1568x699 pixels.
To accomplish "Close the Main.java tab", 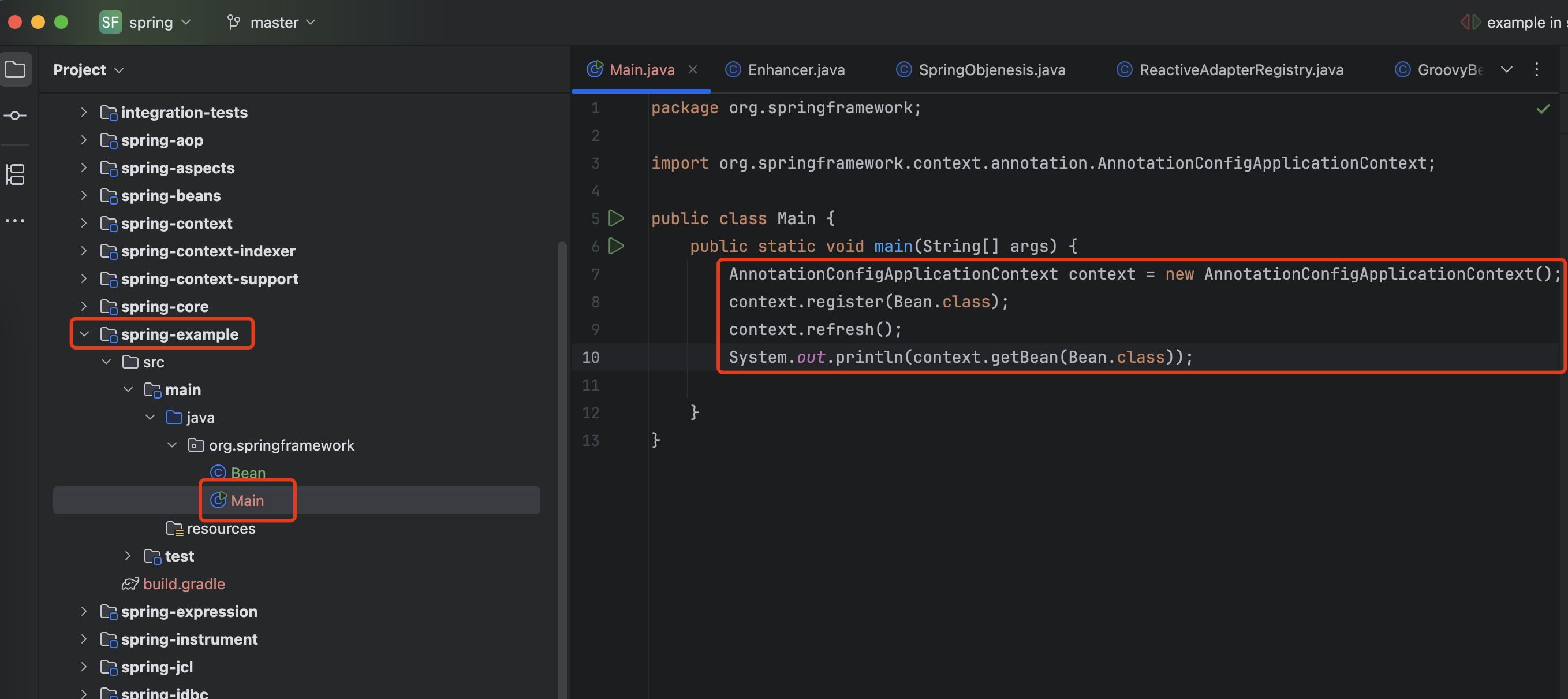I will point(693,69).
